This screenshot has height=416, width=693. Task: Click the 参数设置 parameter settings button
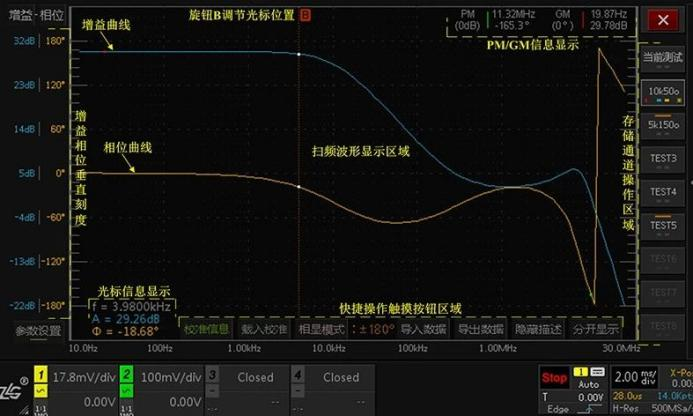(37, 330)
